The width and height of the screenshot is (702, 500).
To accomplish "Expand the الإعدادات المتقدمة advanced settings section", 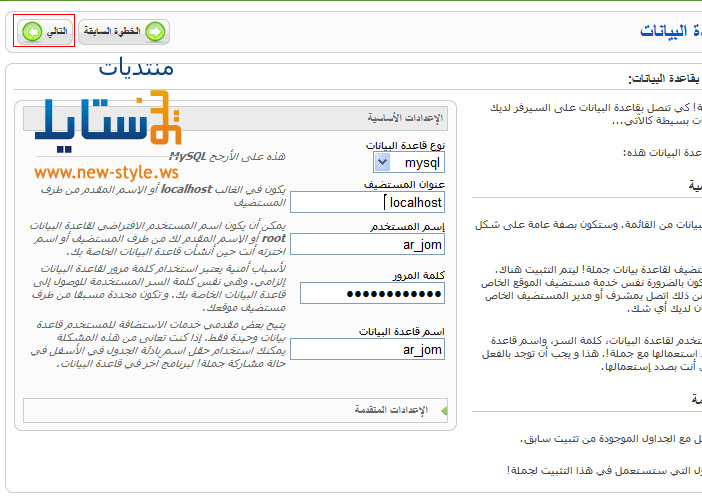I will point(235,410).
